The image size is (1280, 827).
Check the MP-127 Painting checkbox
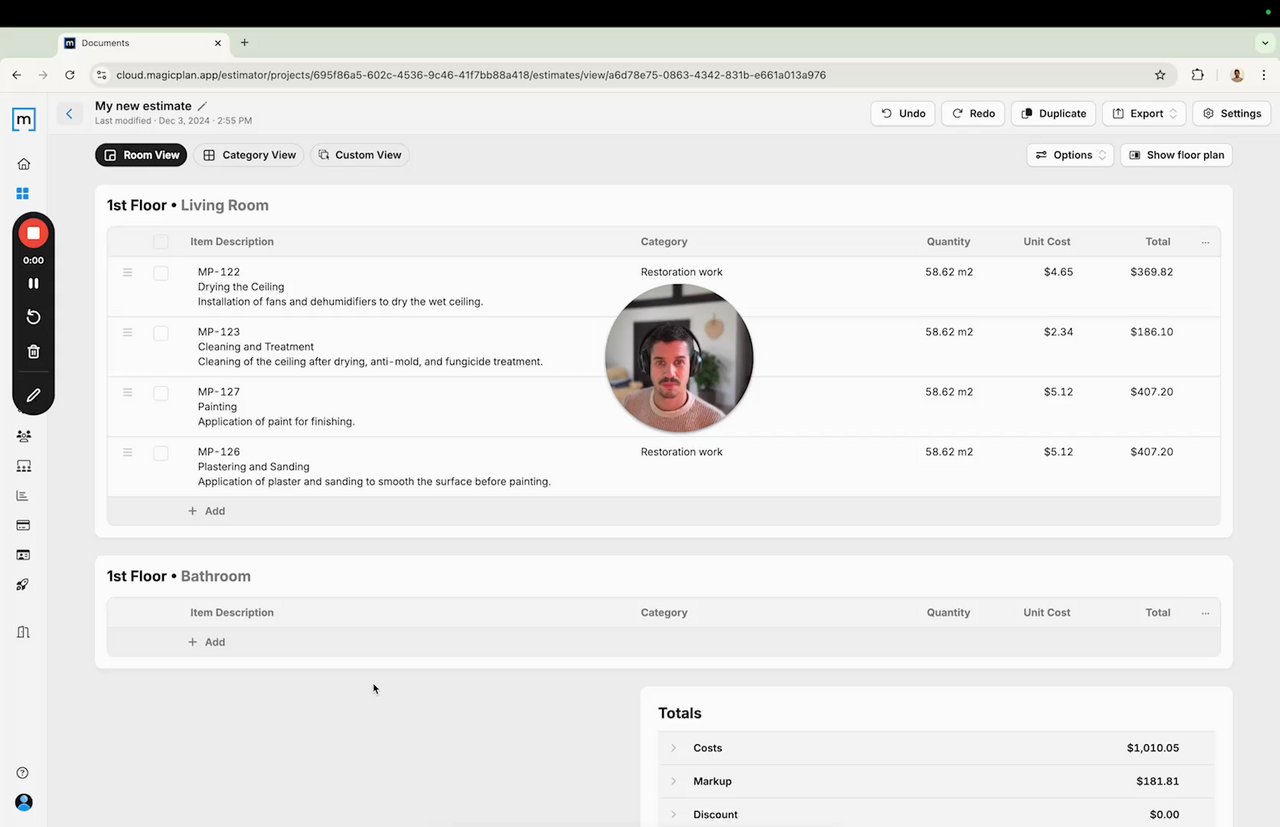tap(161, 393)
